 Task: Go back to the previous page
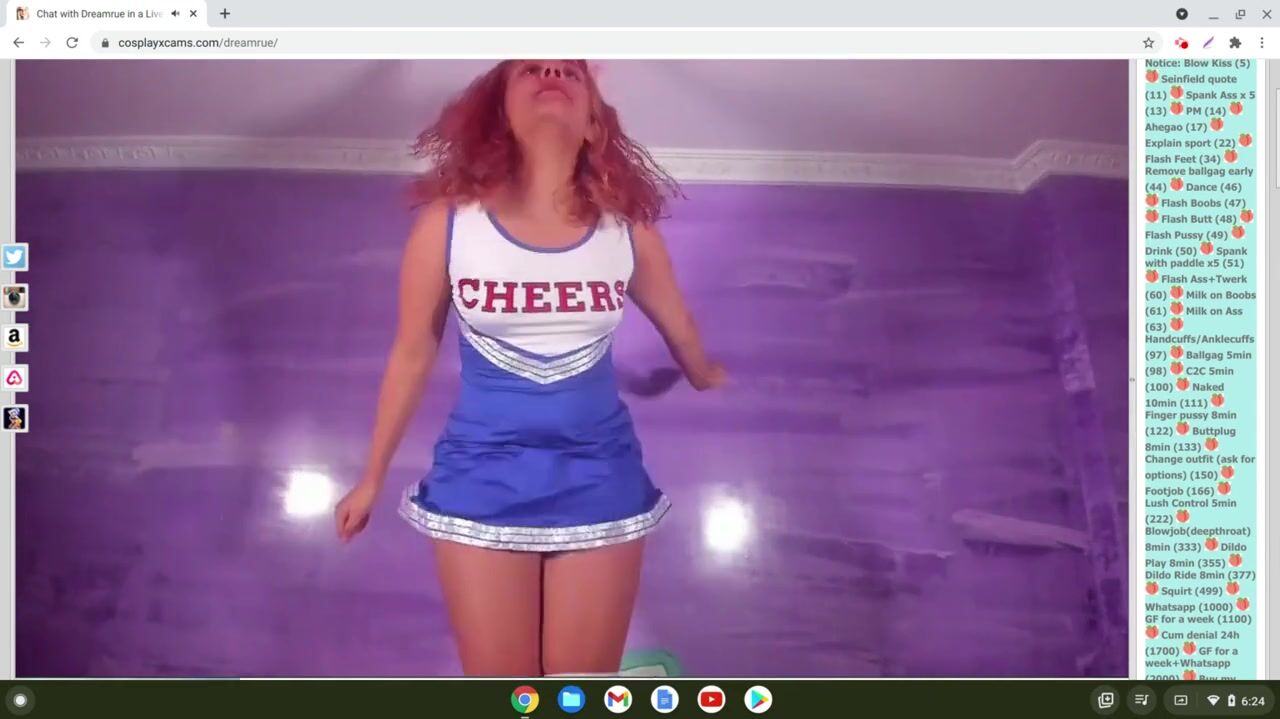(x=18, y=43)
